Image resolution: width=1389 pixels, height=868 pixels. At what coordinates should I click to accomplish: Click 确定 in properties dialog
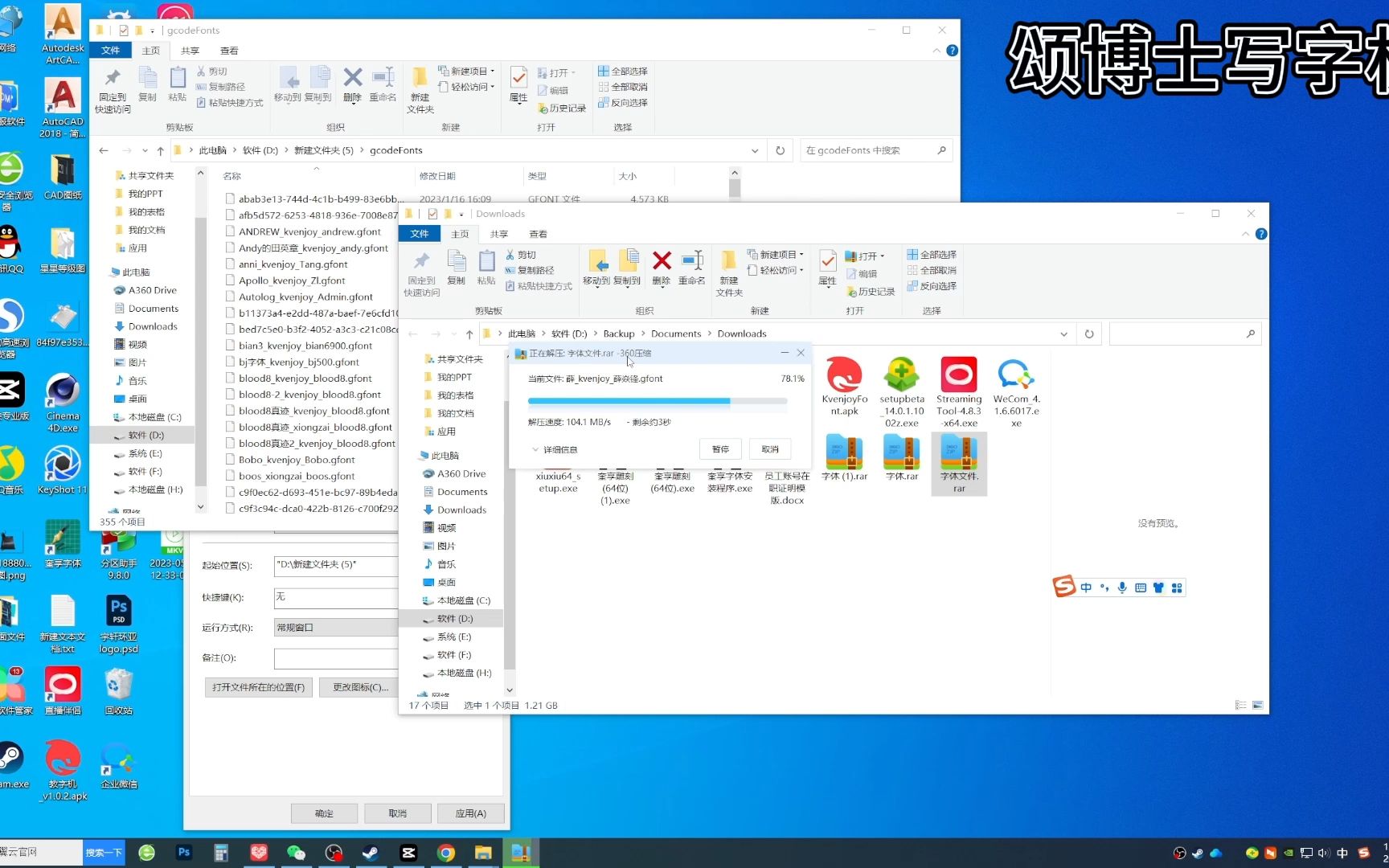tap(324, 813)
